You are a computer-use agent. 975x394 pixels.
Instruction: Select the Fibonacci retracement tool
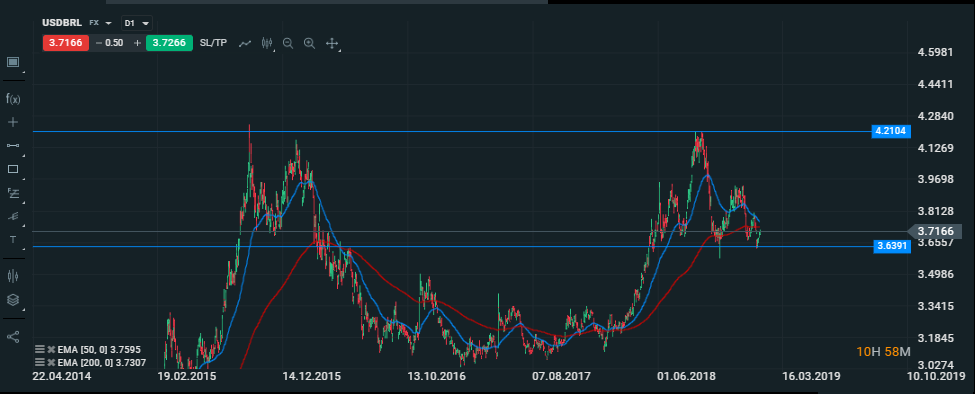[x=13, y=193]
